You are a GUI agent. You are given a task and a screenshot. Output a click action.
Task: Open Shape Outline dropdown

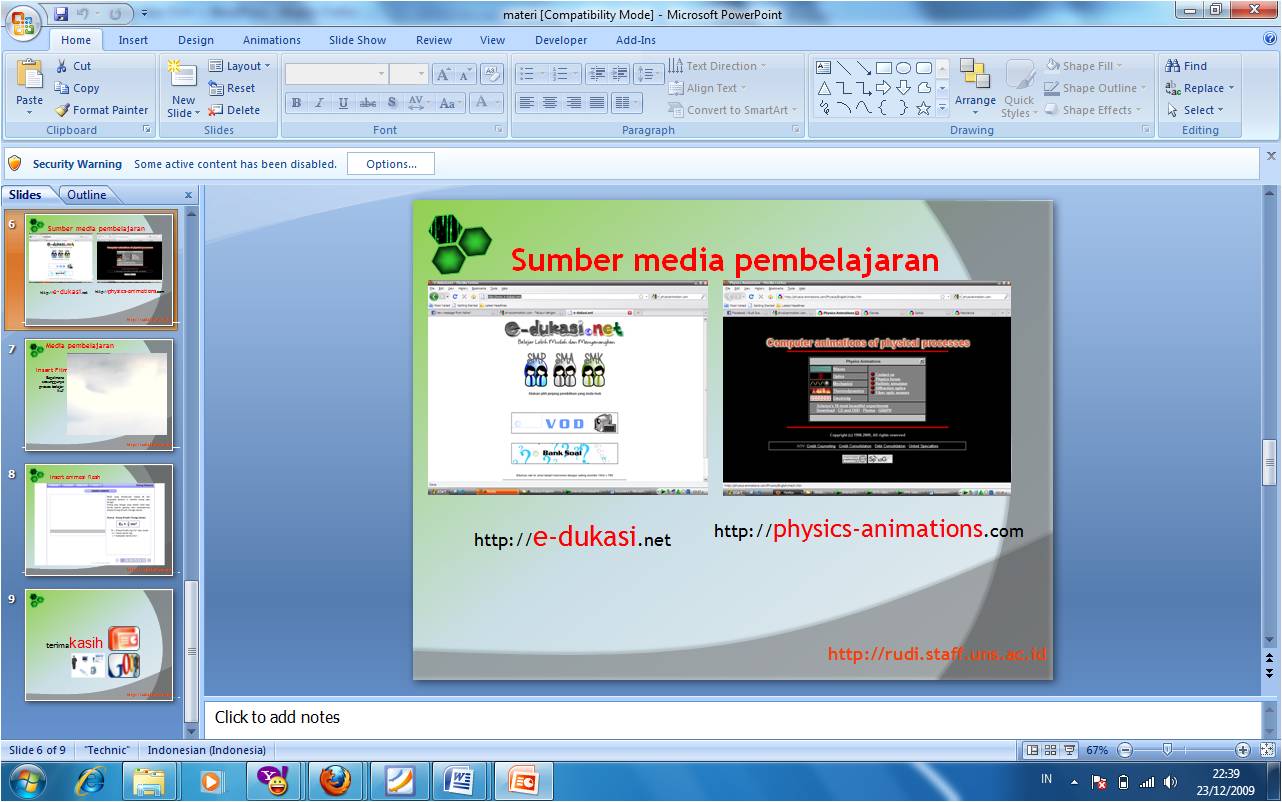pos(1095,88)
